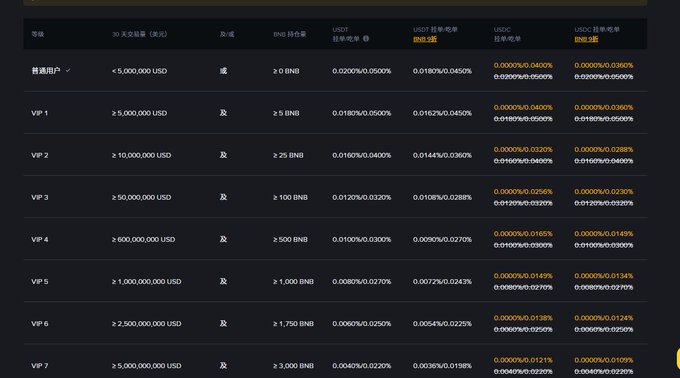Click the 或 cell in 普通用户 row
This screenshot has height=378, width=680.
point(223,71)
